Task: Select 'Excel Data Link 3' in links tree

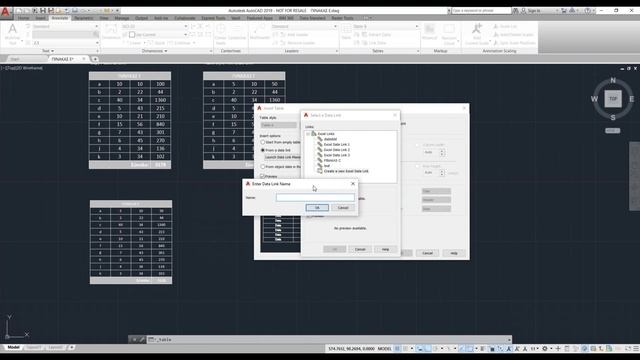Action: [337, 155]
